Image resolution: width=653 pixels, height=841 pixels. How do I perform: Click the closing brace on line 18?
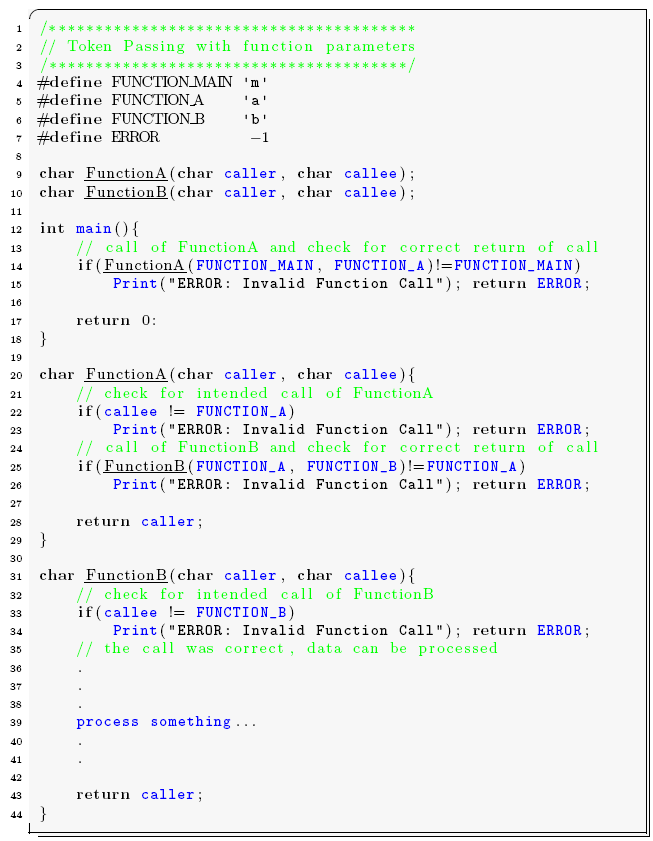(43, 339)
